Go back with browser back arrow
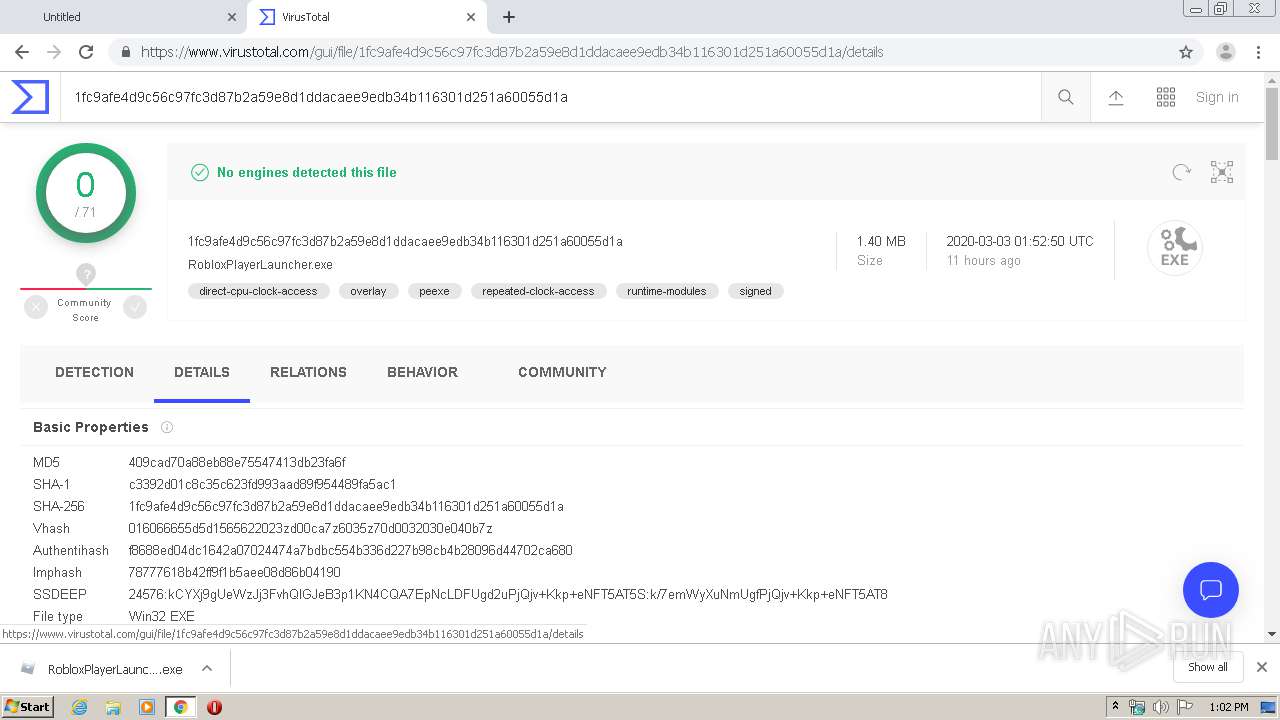Screen dimensions: 1280x720 22,52
